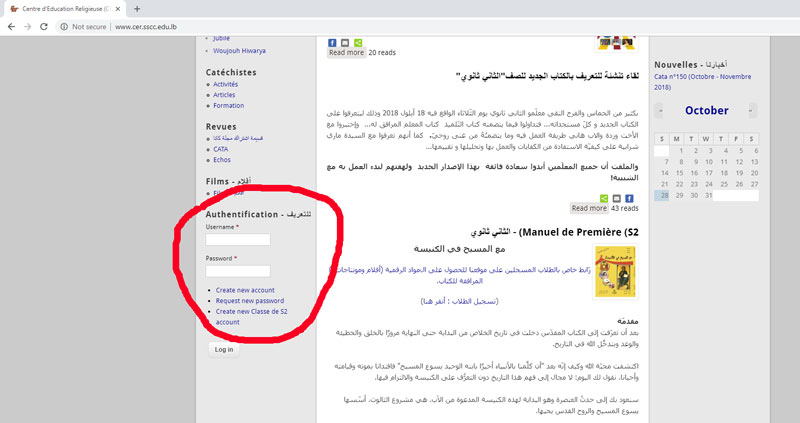Click the article thumbnail beside 20 reads
The width and height of the screenshot is (800, 423).
[616, 43]
